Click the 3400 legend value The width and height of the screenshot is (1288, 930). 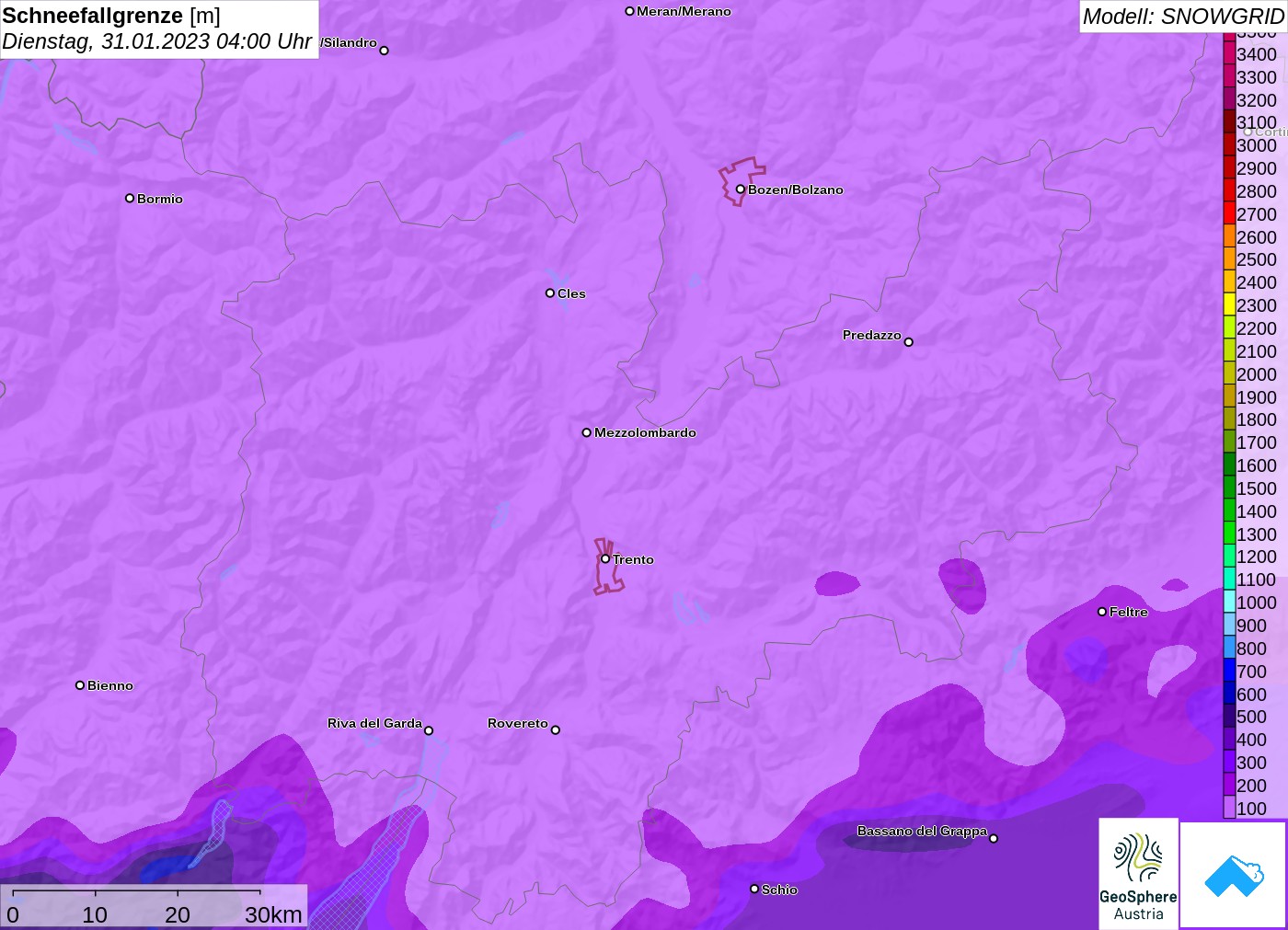pos(1257,54)
